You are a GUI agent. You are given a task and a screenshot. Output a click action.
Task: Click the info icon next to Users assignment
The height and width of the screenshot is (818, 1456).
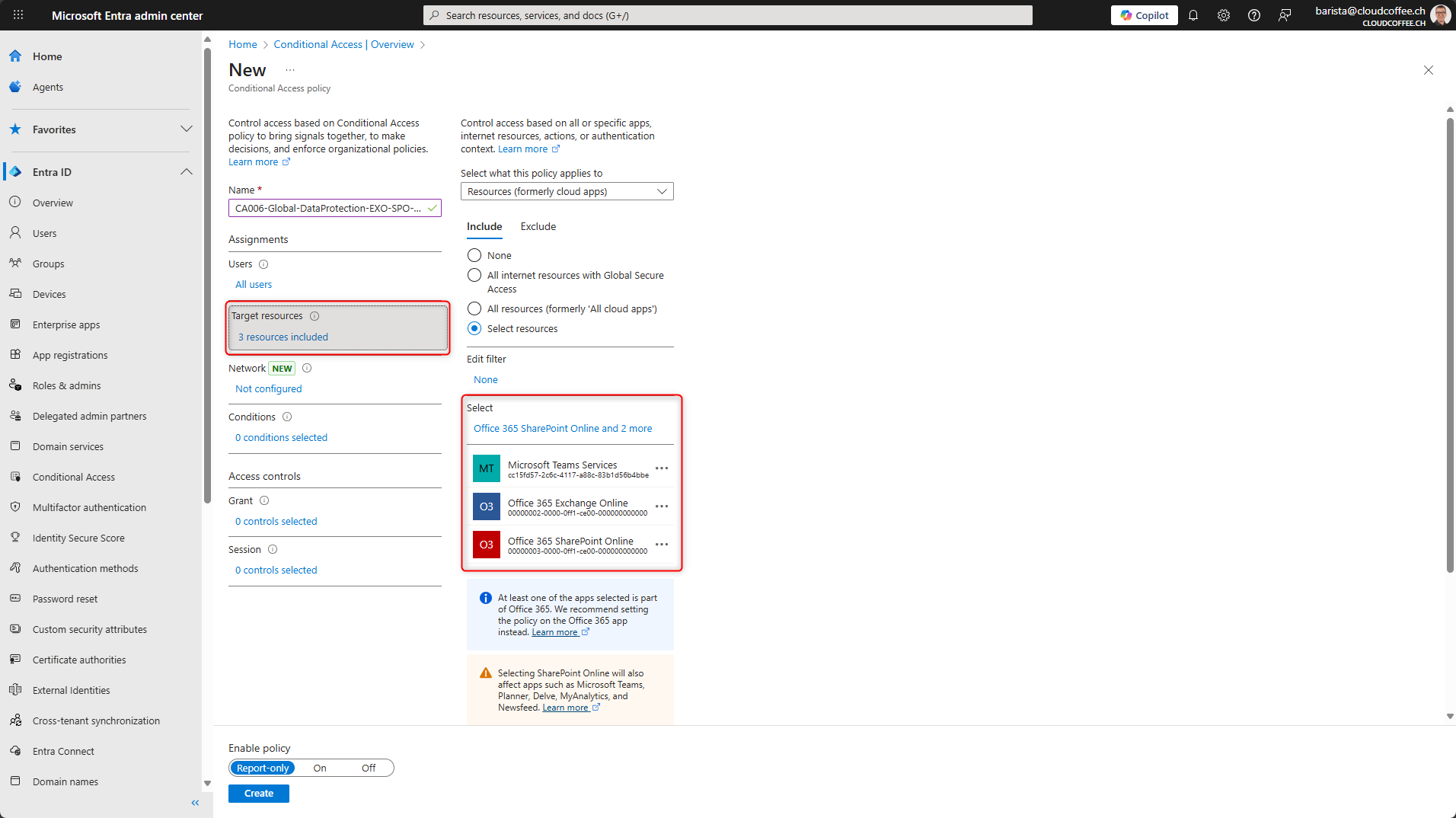pos(263,264)
